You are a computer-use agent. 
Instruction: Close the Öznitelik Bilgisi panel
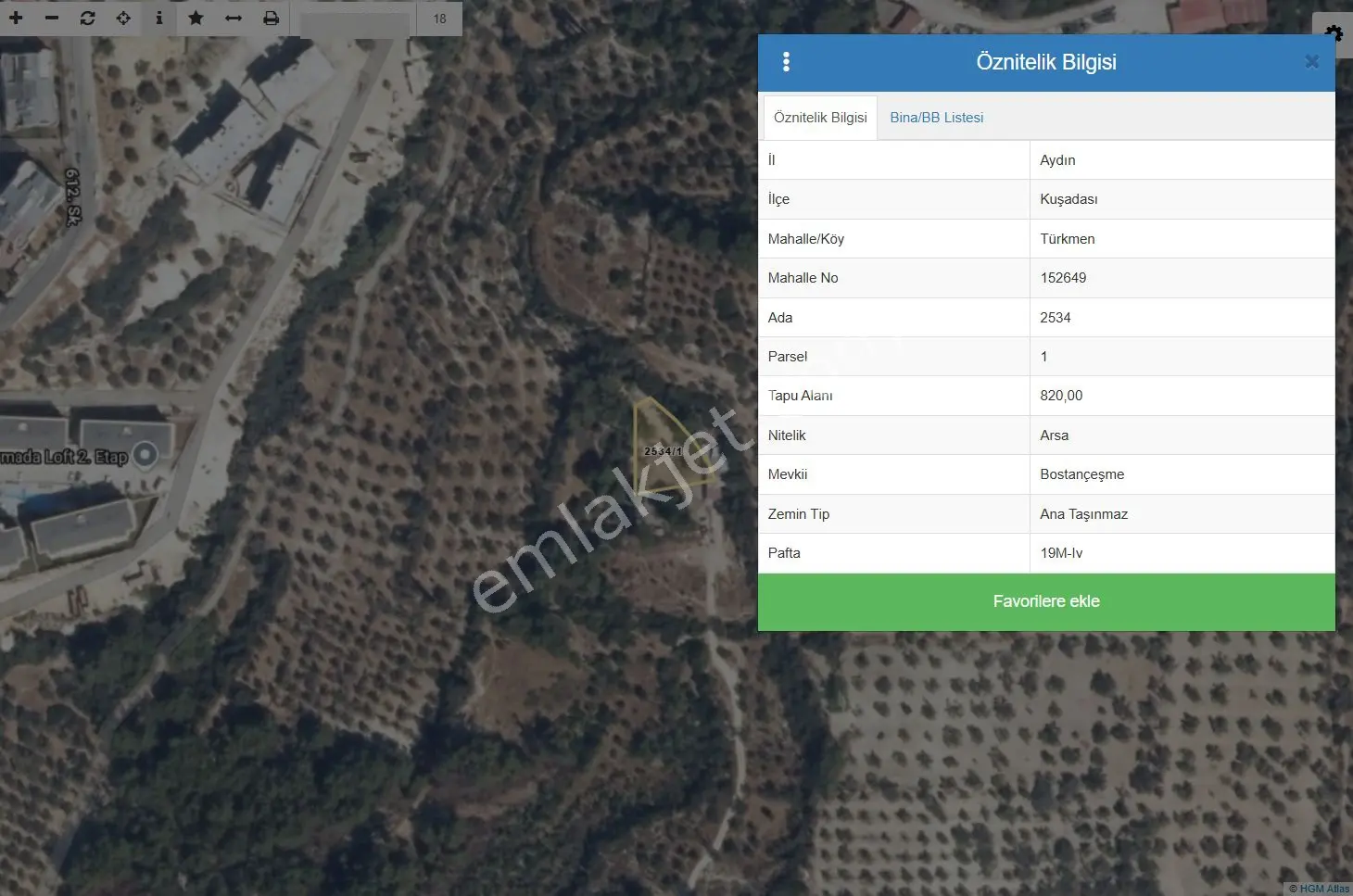pyautogui.click(x=1311, y=62)
